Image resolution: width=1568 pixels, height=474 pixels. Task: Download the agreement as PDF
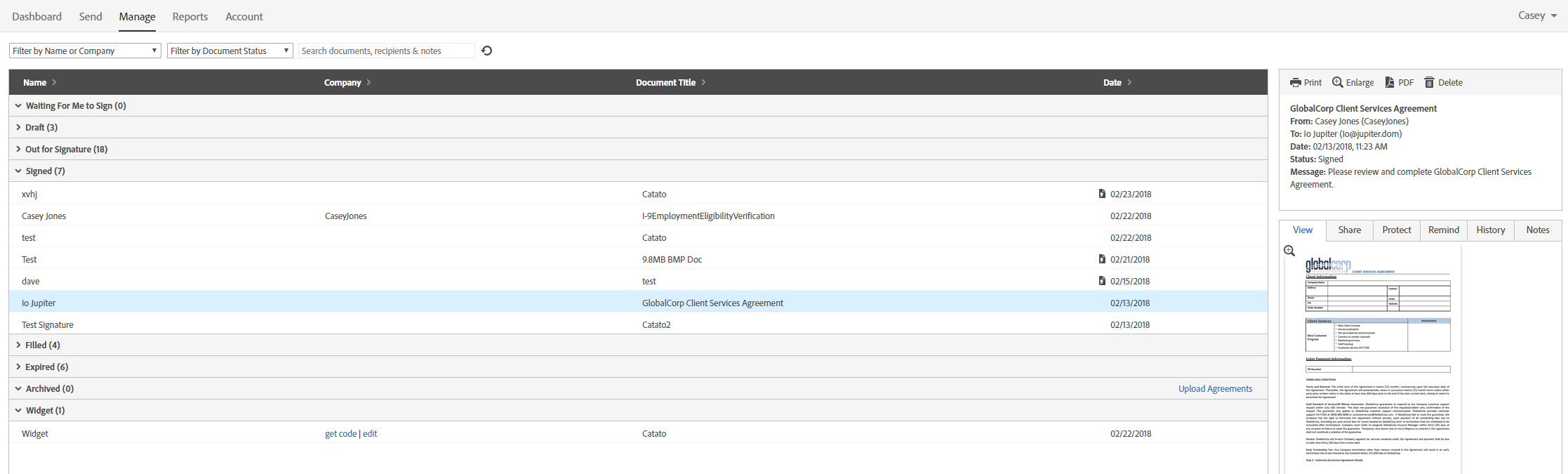click(1390, 83)
